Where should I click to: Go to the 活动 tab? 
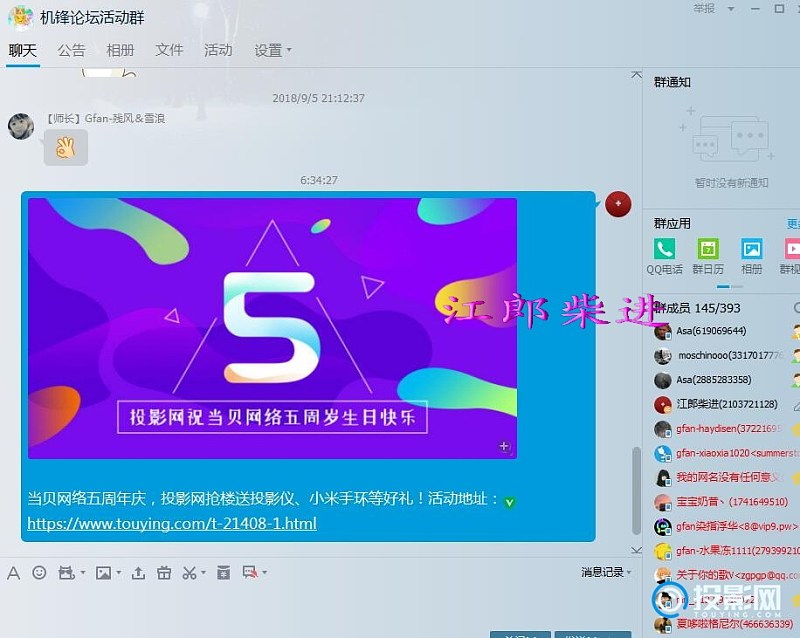(217, 50)
